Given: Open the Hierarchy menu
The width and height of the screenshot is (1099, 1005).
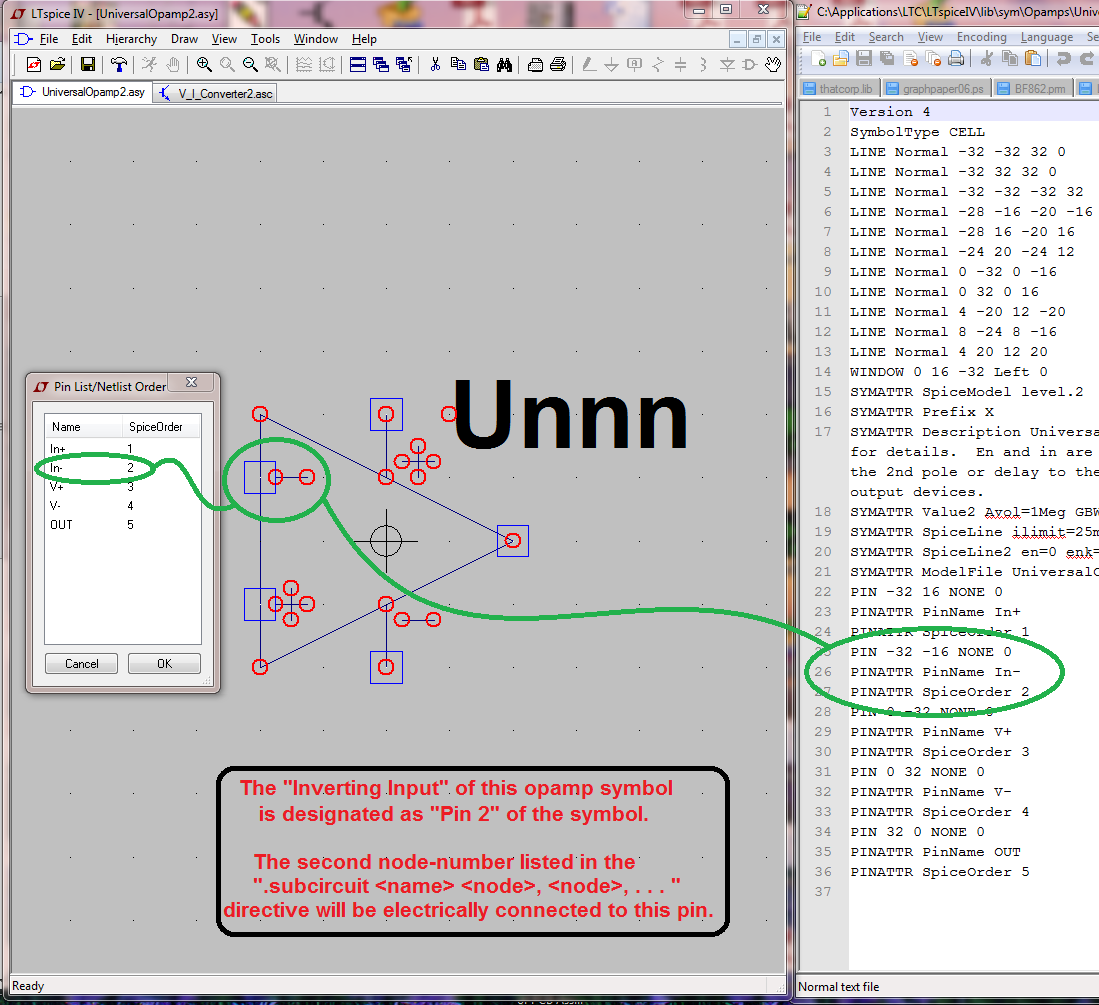Looking at the screenshot, I should 131,39.
